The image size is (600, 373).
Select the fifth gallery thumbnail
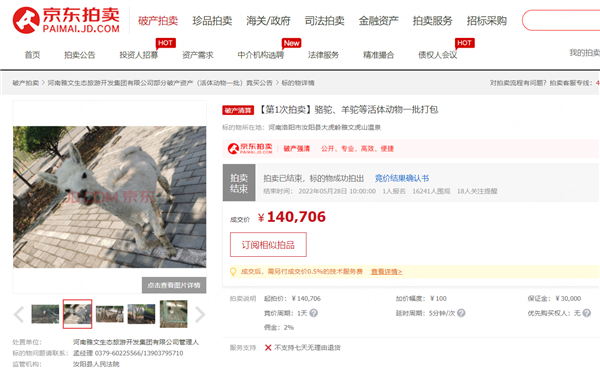tap(174, 314)
